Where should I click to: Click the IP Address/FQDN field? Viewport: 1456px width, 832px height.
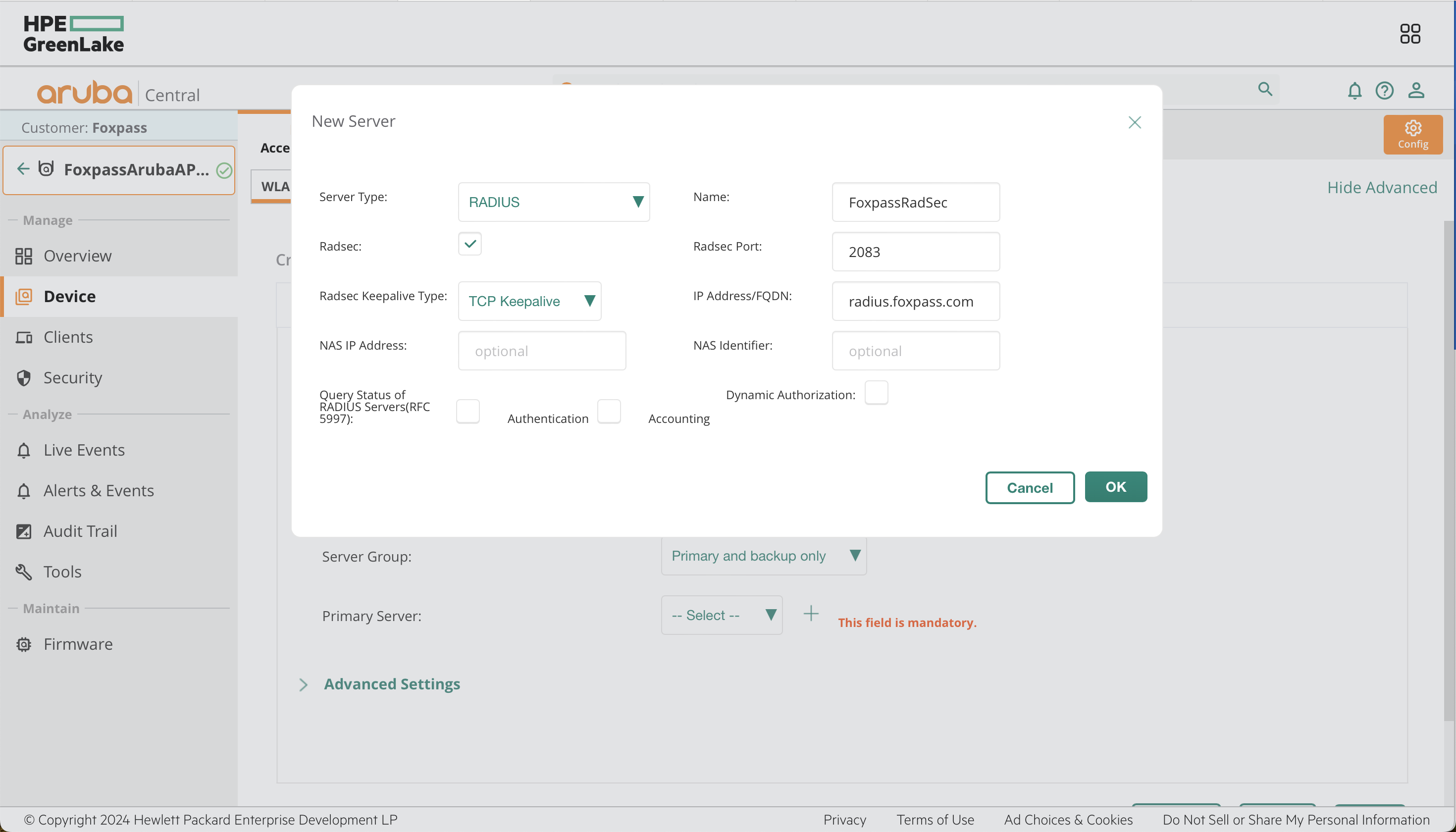[x=915, y=301]
